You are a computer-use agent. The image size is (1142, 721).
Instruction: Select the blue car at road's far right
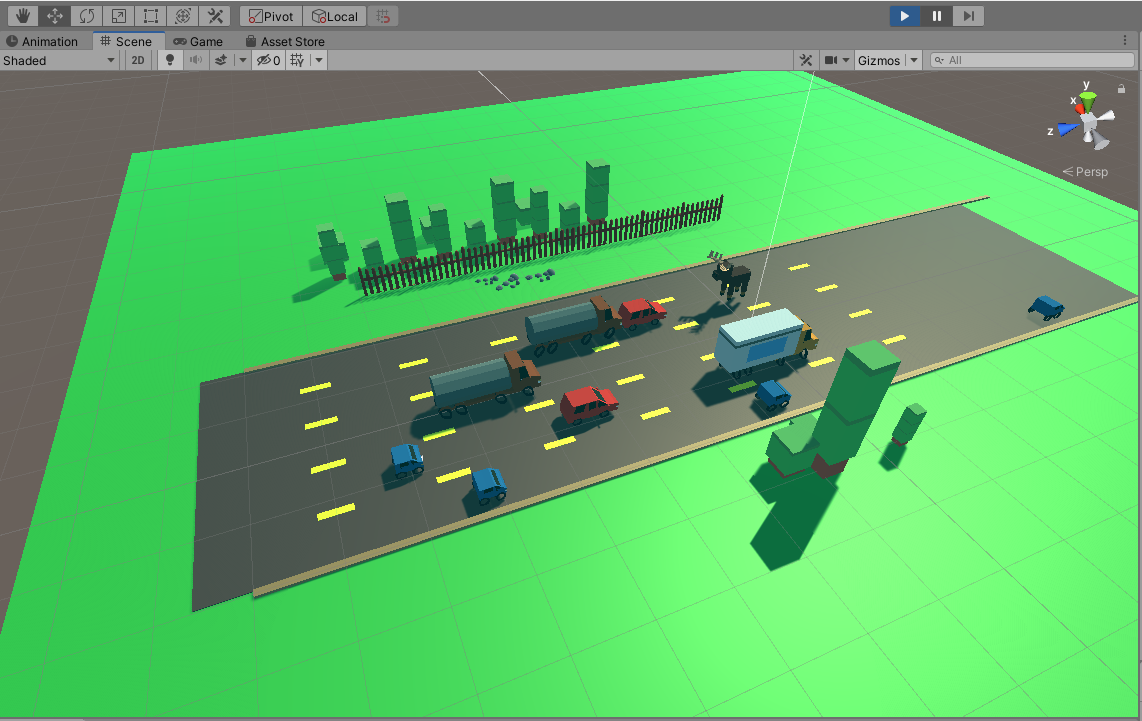(1047, 307)
